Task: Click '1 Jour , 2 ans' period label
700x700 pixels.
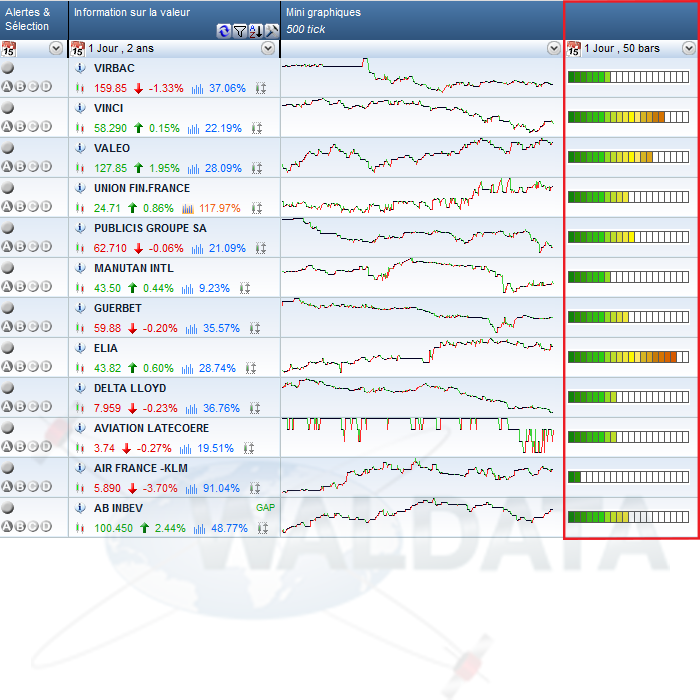Action: tap(121, 48)
